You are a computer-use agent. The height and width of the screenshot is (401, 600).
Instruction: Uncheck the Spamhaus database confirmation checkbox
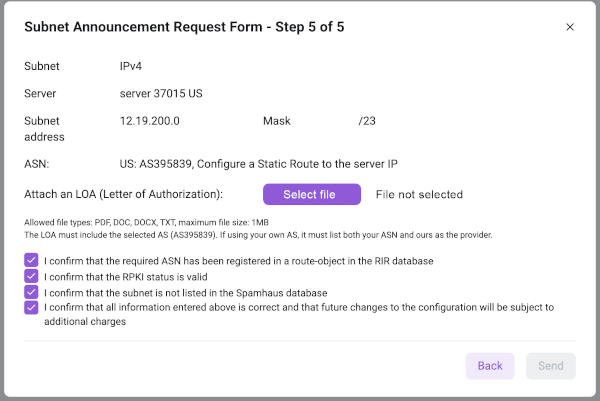pos(31,292)
